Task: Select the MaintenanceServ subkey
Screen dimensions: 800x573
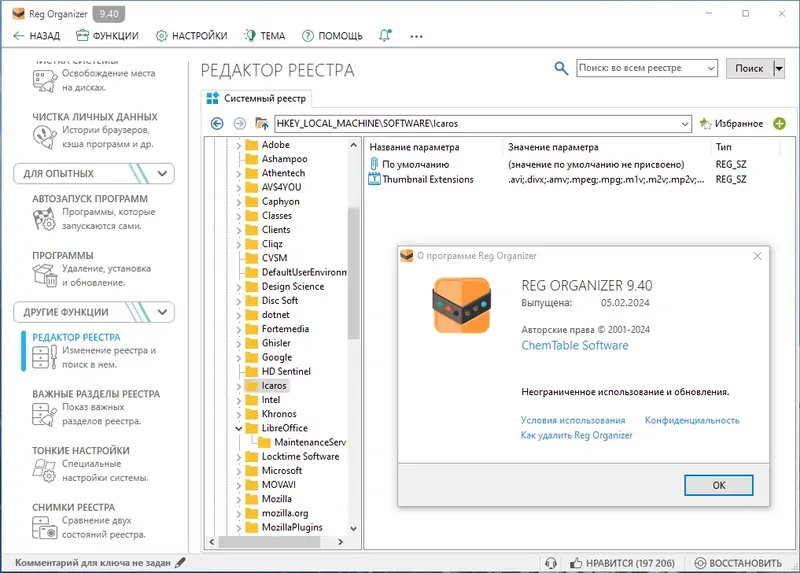Action: point(310,442)
